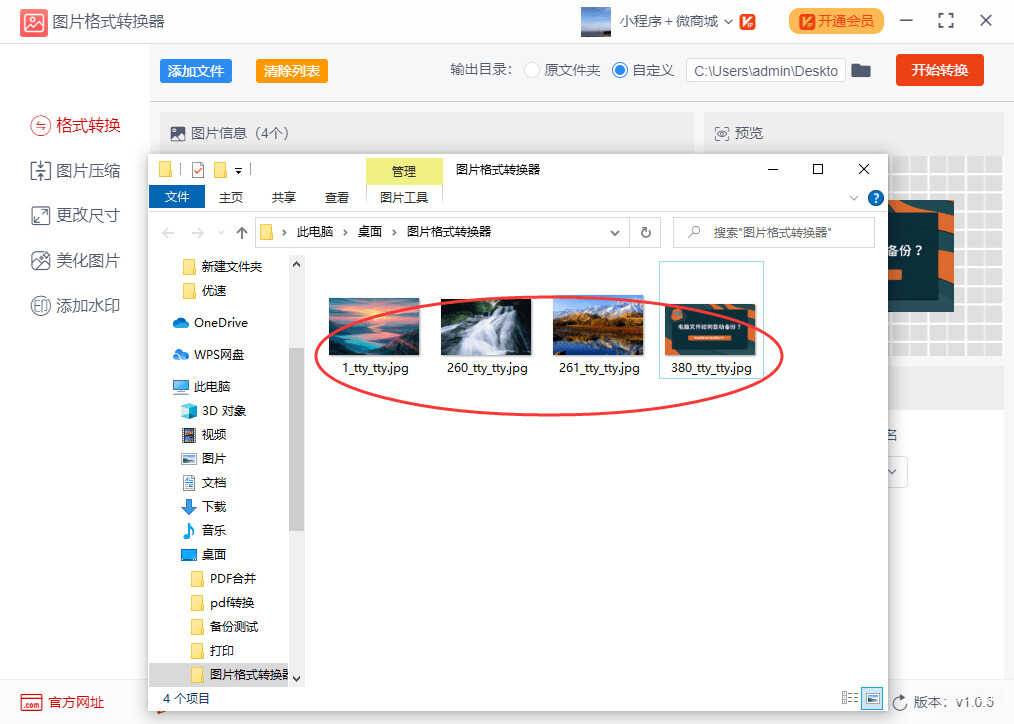This screenshot has height=724, width=1014.
Task: Select the 美化图片 sidebar tool
Action: [76, 261]
